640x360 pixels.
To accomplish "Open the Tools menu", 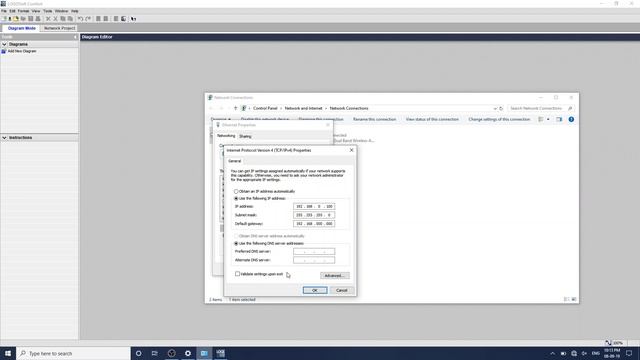I will click(48, 11).
